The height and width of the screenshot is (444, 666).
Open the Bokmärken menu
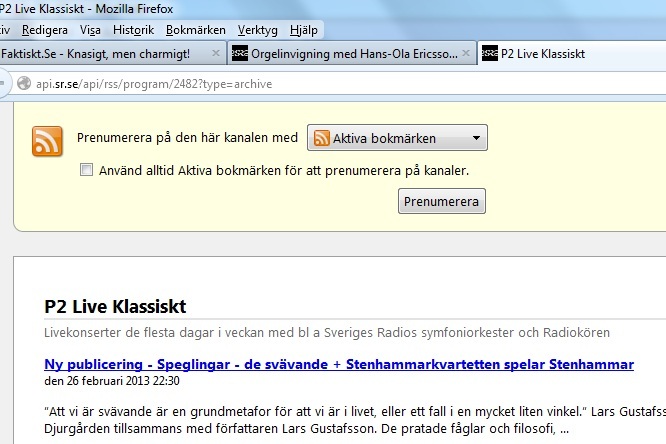coord(195,30)
